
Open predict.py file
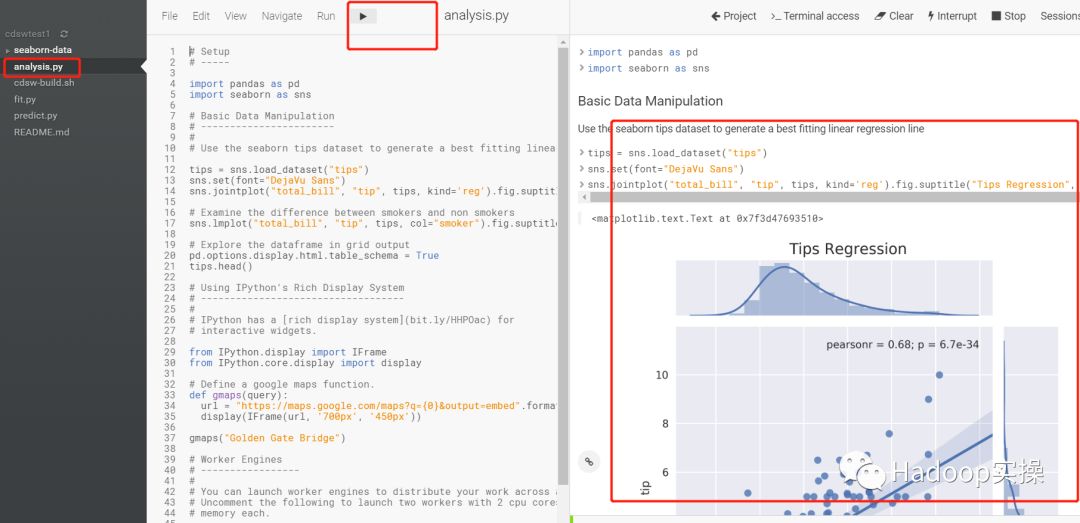click(36, 116)
